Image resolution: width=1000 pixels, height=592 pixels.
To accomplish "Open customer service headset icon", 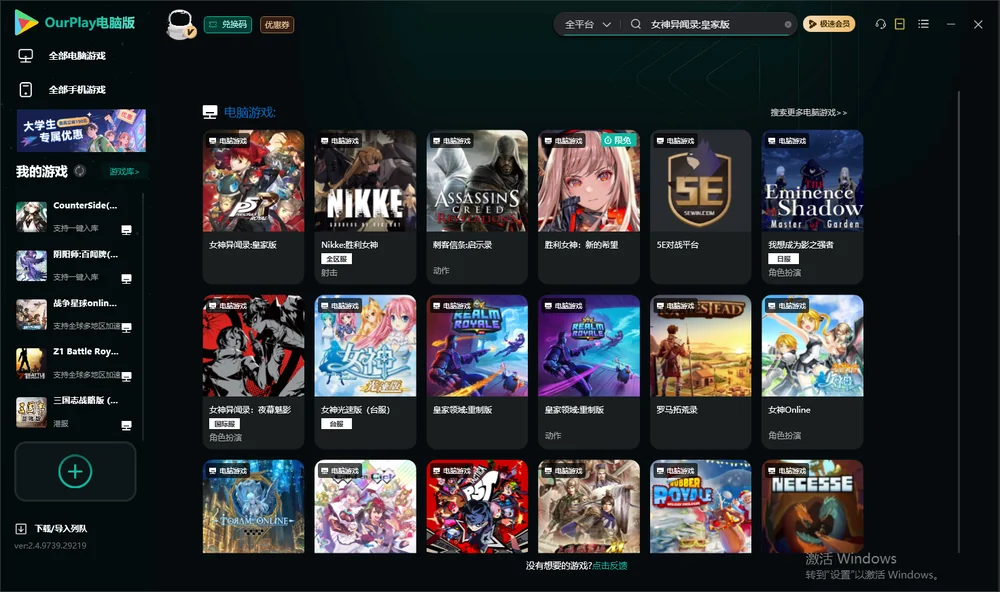I will tap(880, 24).
